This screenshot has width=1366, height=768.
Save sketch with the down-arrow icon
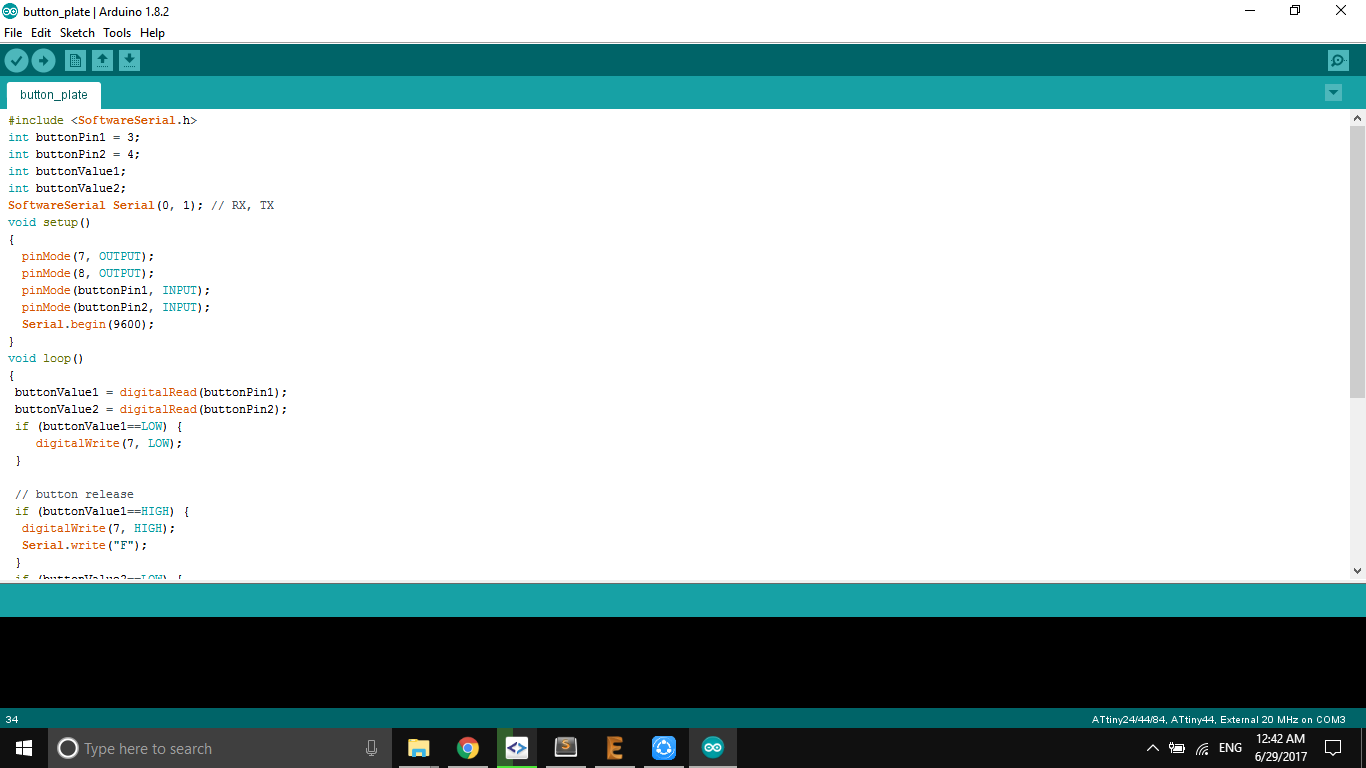pos(129,61)
